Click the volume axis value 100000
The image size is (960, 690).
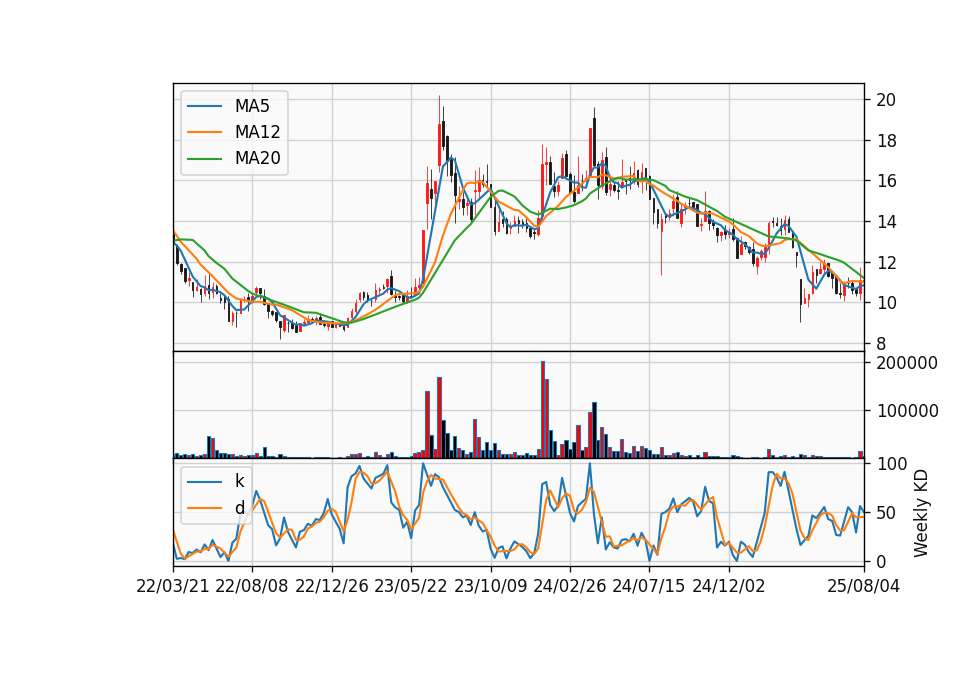907,411
